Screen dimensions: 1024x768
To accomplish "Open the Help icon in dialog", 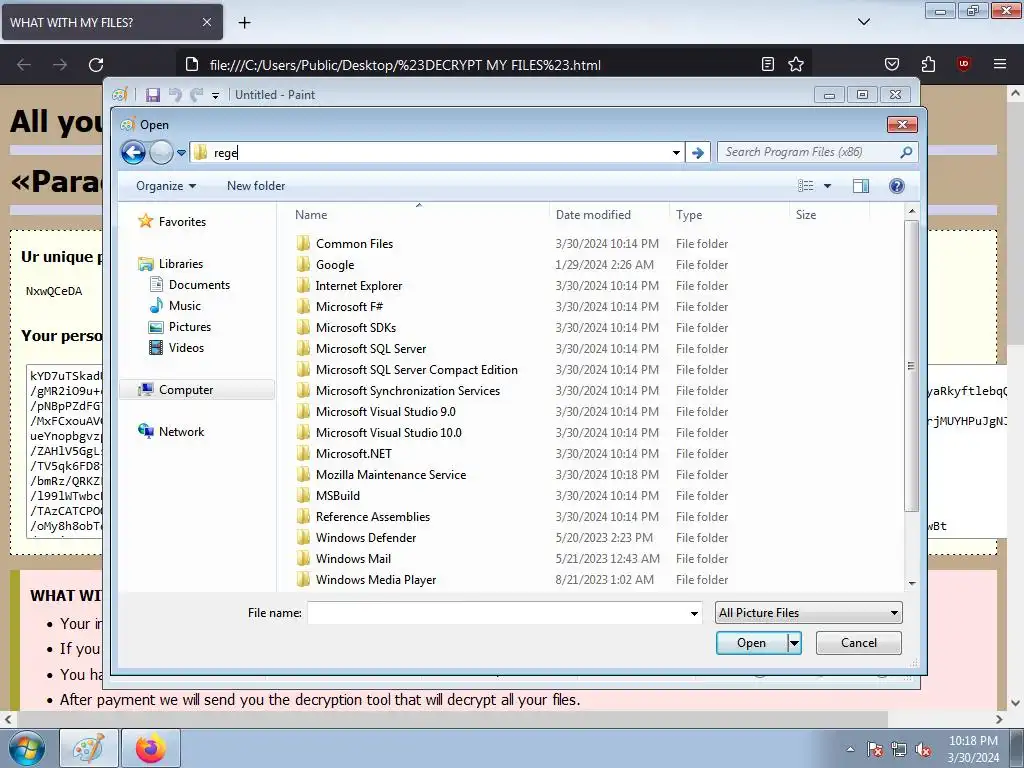I will (897, 186).
